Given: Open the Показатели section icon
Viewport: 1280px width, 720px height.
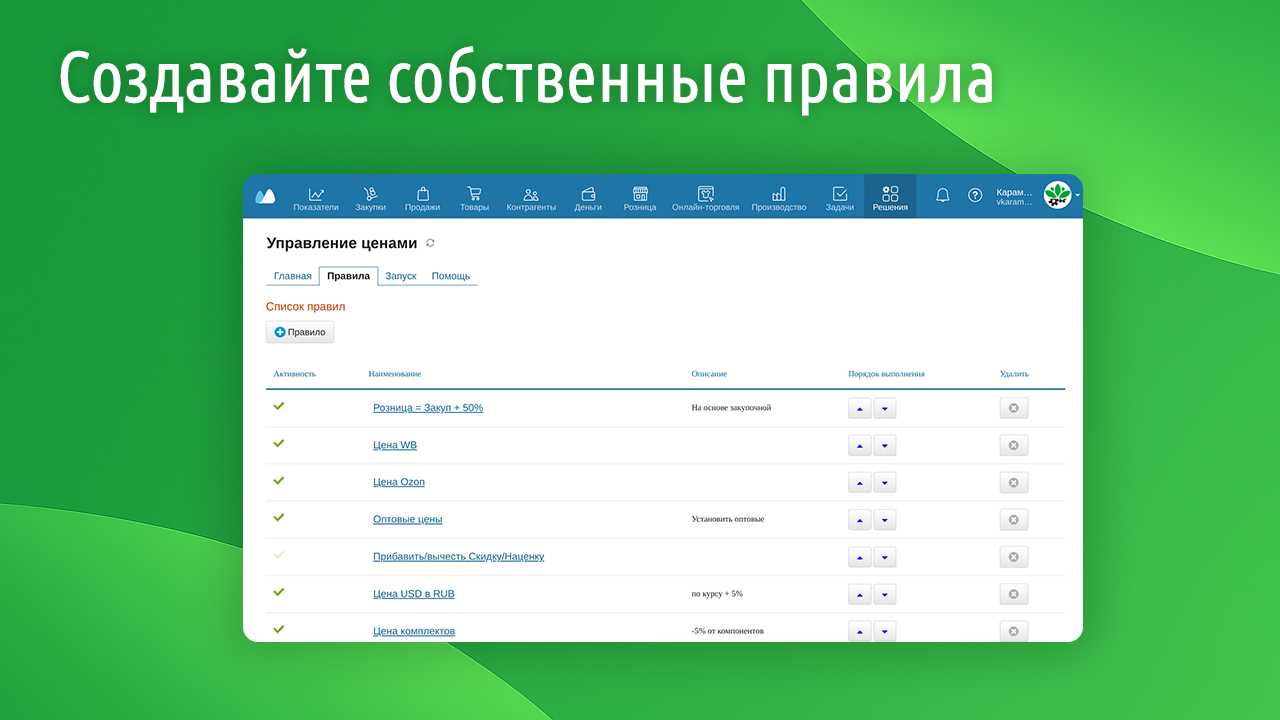Looking at the screenshot, I should point(316,195).
